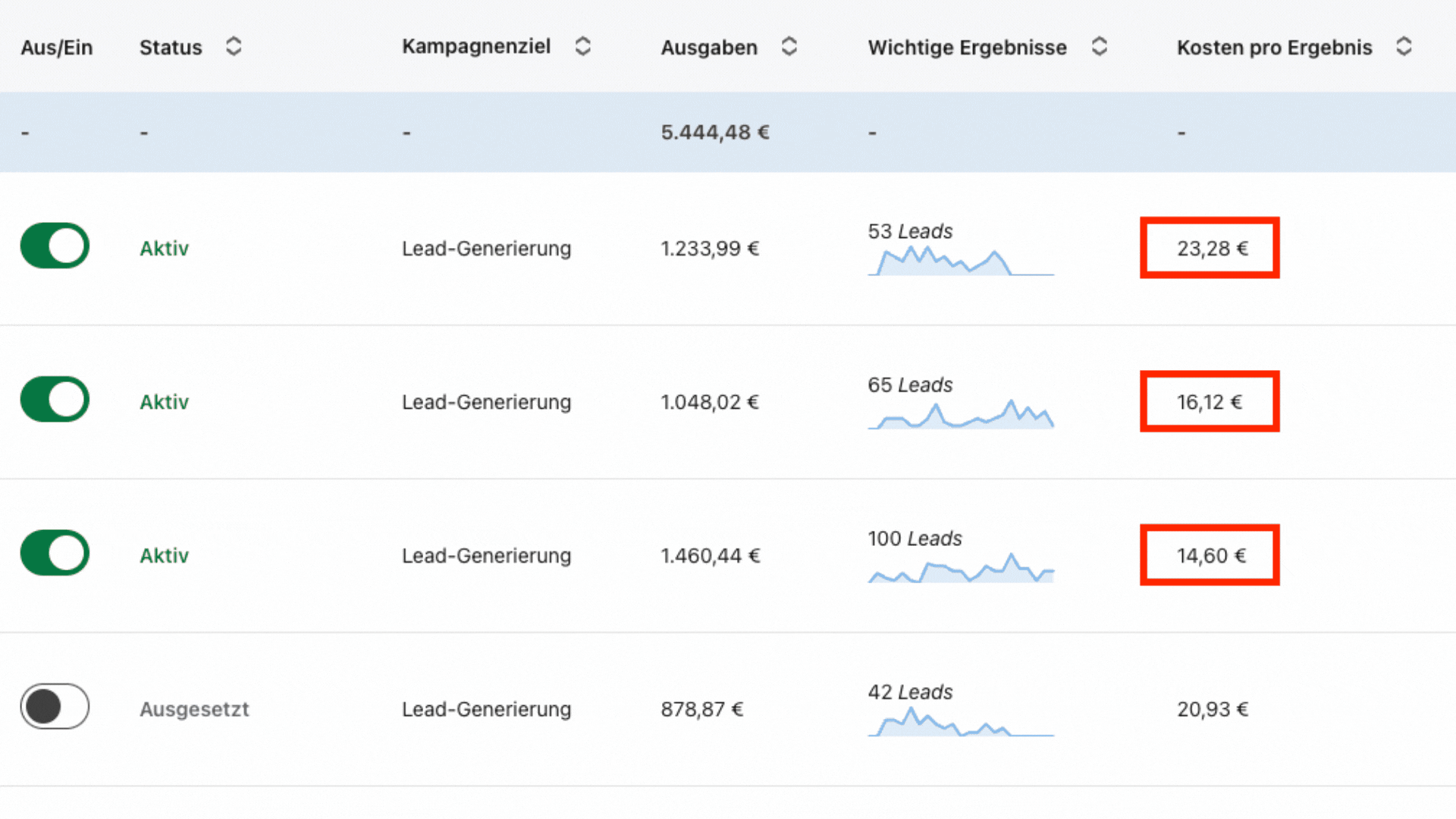1456x819 pixels.
Task: Click Kosten pro Ergebnis header text
Action: click(1274, 48)
